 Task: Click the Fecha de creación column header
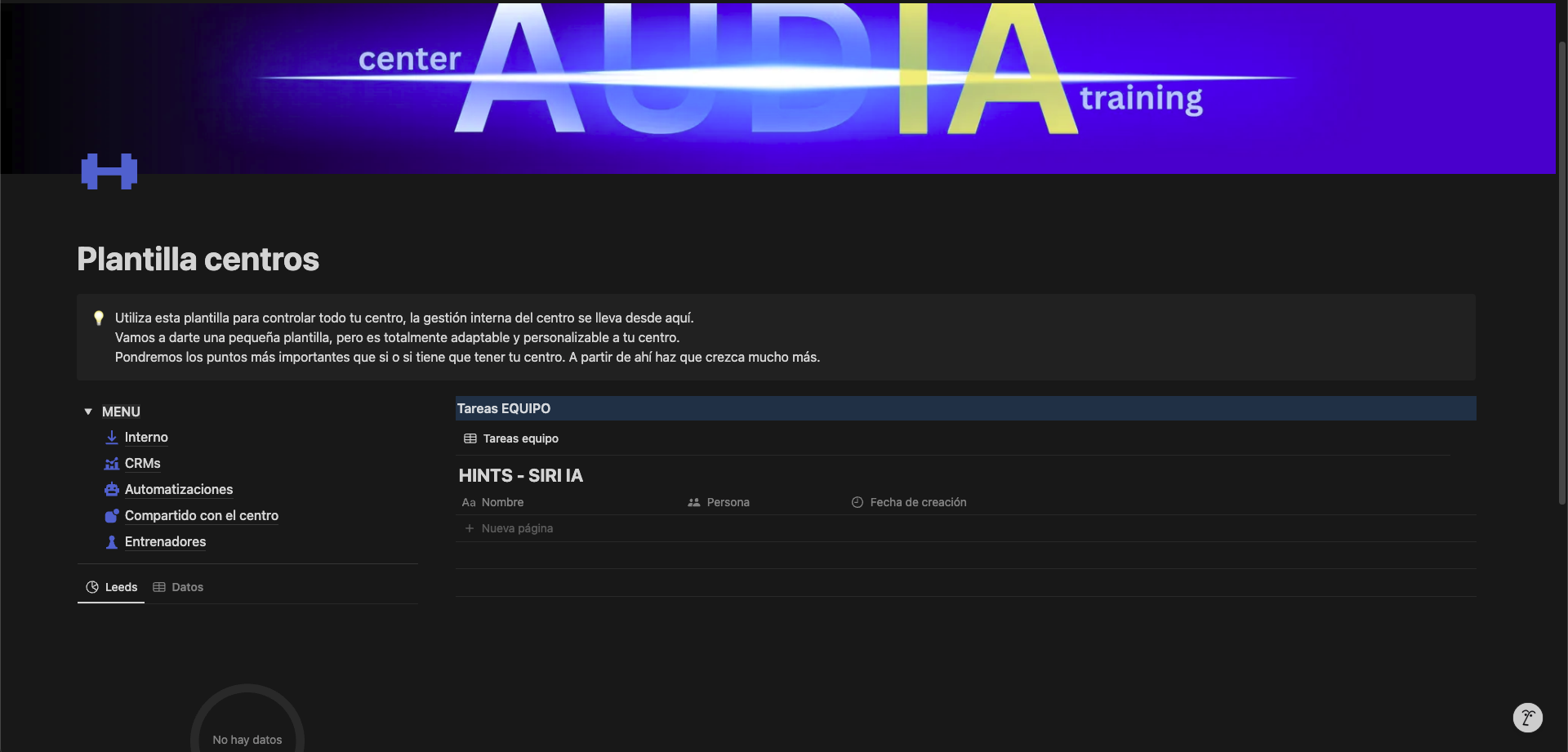point(918,502)
